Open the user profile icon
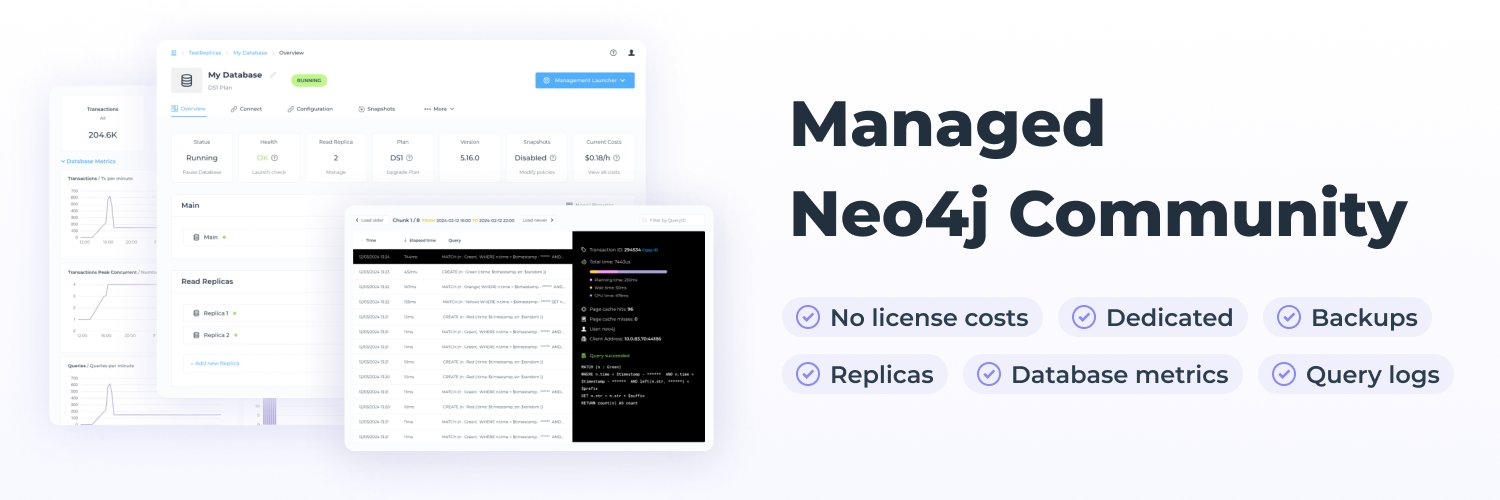 pyautogui.click(x=631, y=52)
